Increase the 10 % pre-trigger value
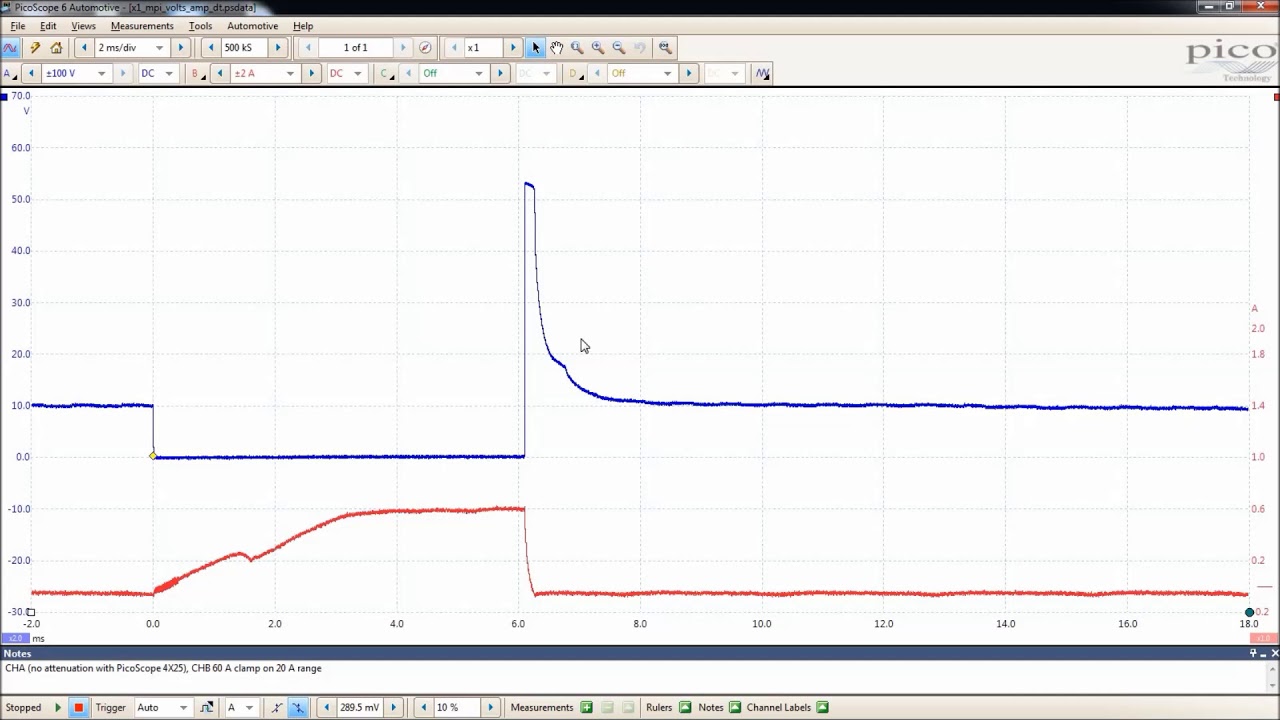1280x720 pixels. tap(490, 708)
